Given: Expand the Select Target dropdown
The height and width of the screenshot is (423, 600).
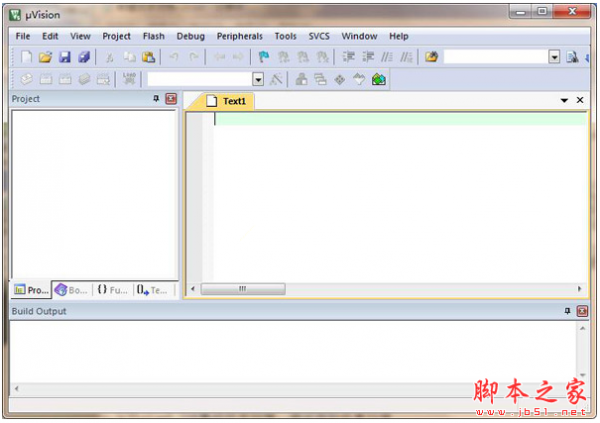Looking at the screenshot, I should (258, 79).
